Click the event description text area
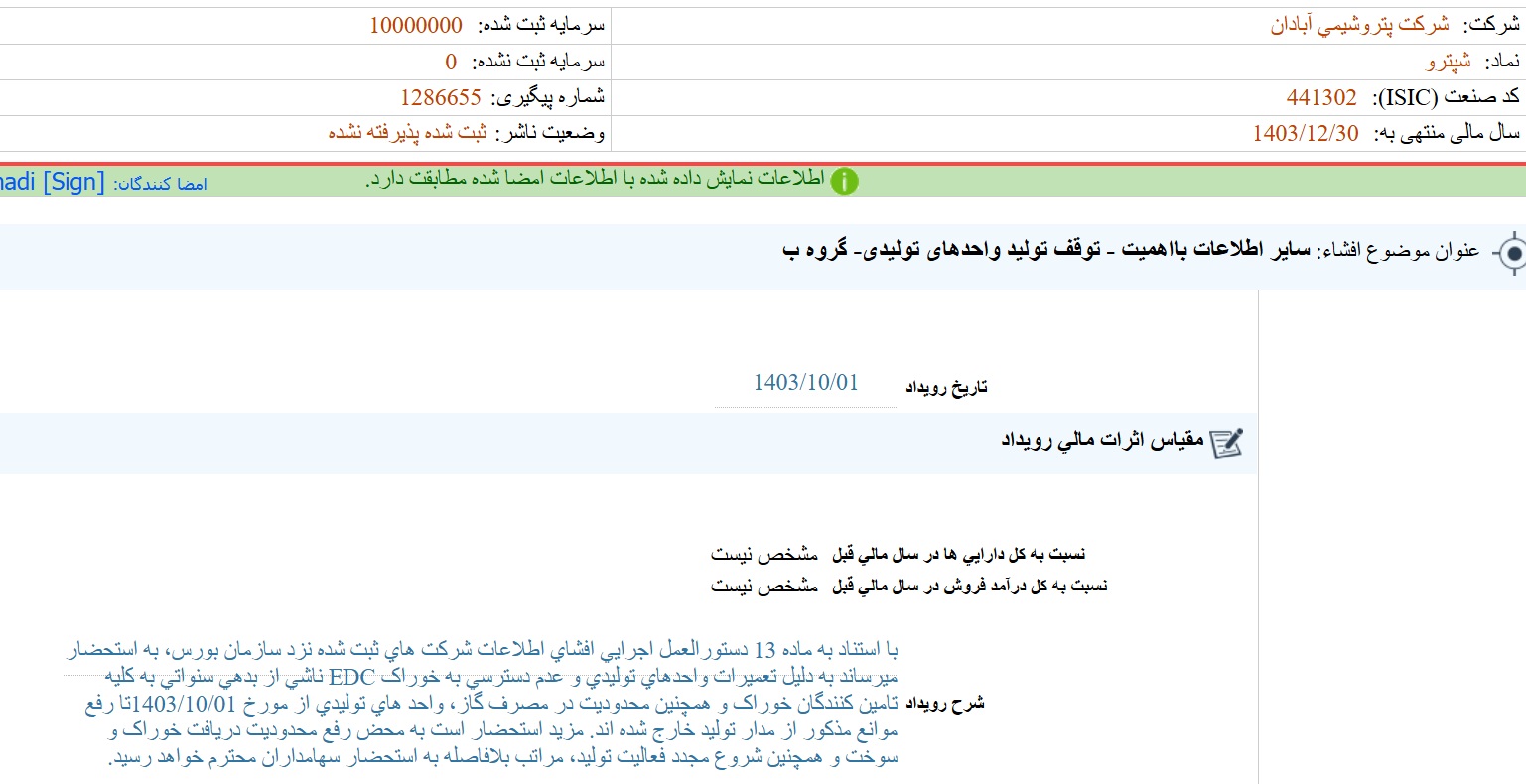1526x784 pixels. coord(482,703)
